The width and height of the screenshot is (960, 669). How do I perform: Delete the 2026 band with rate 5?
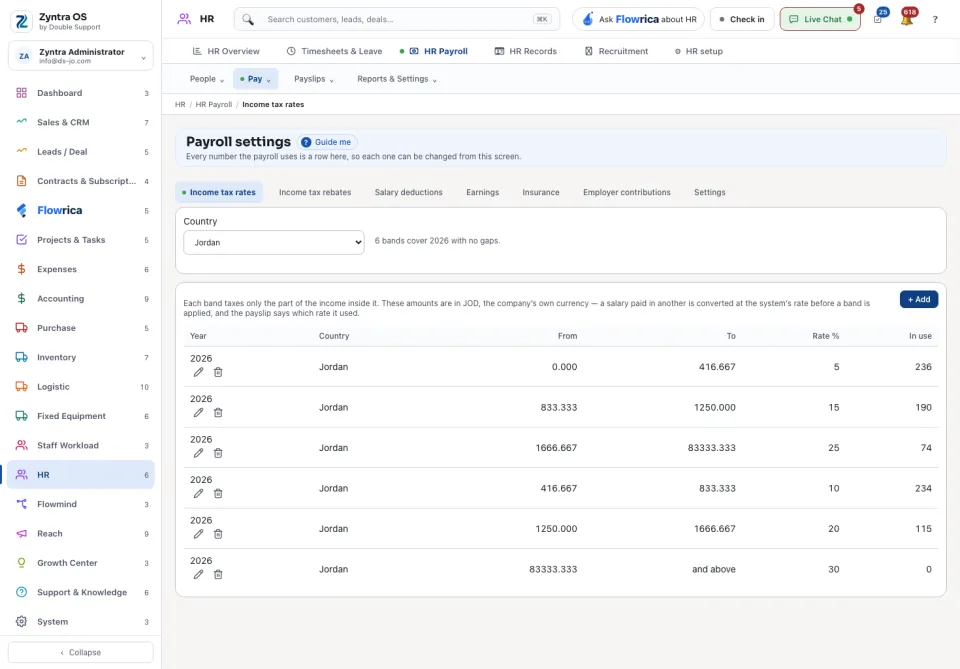218,372
